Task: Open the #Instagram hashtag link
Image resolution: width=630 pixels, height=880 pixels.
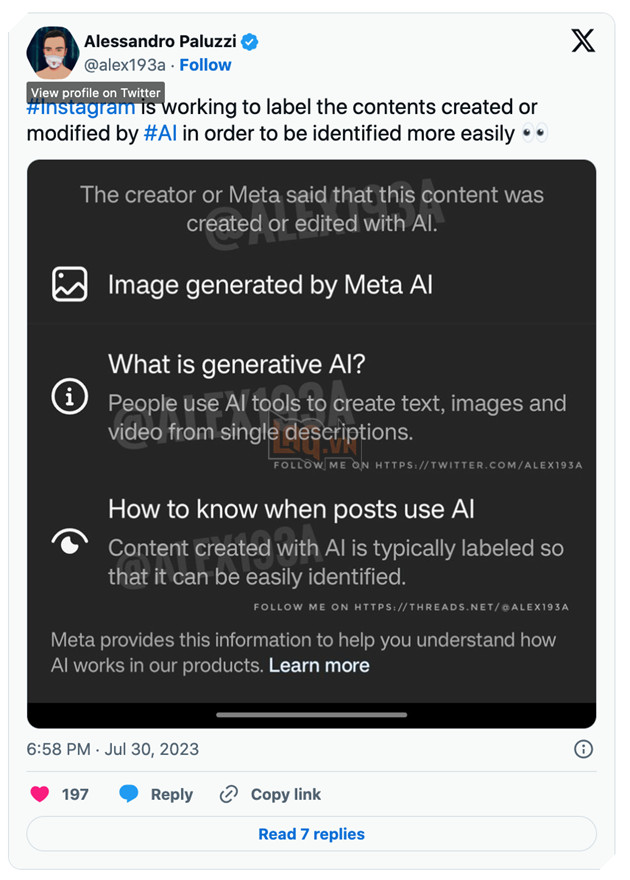Action: (x=80, y=107)
